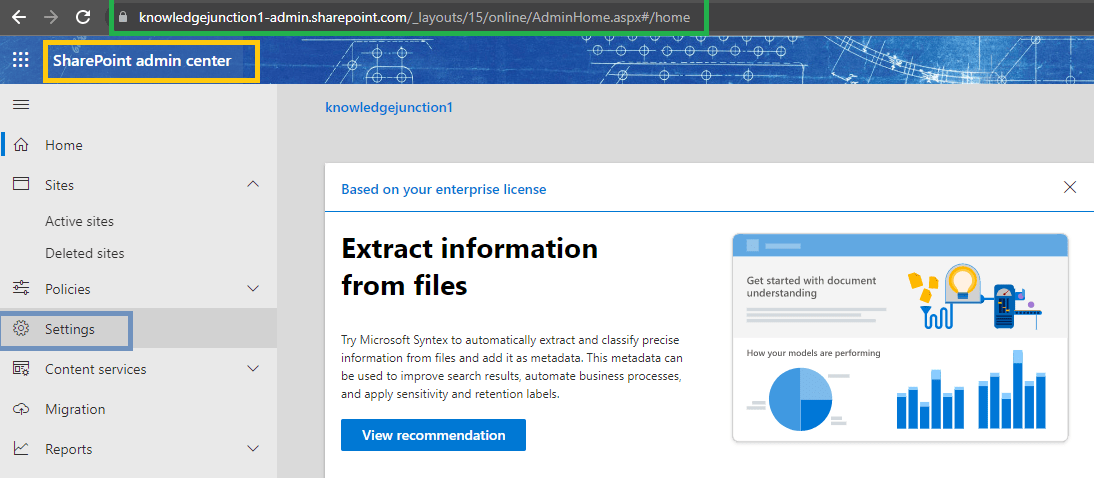Click the Policies sliders icon
The image size is (1094, 478).
tap(22, 288)
